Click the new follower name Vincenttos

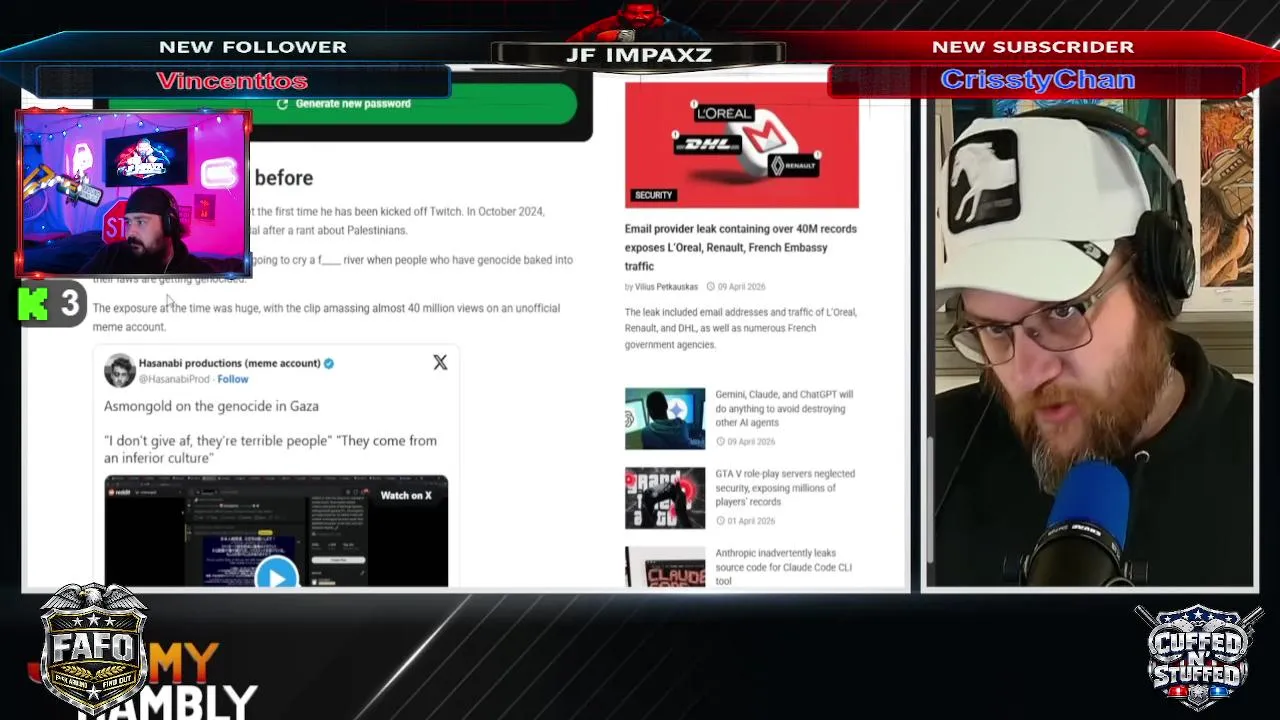232,81
